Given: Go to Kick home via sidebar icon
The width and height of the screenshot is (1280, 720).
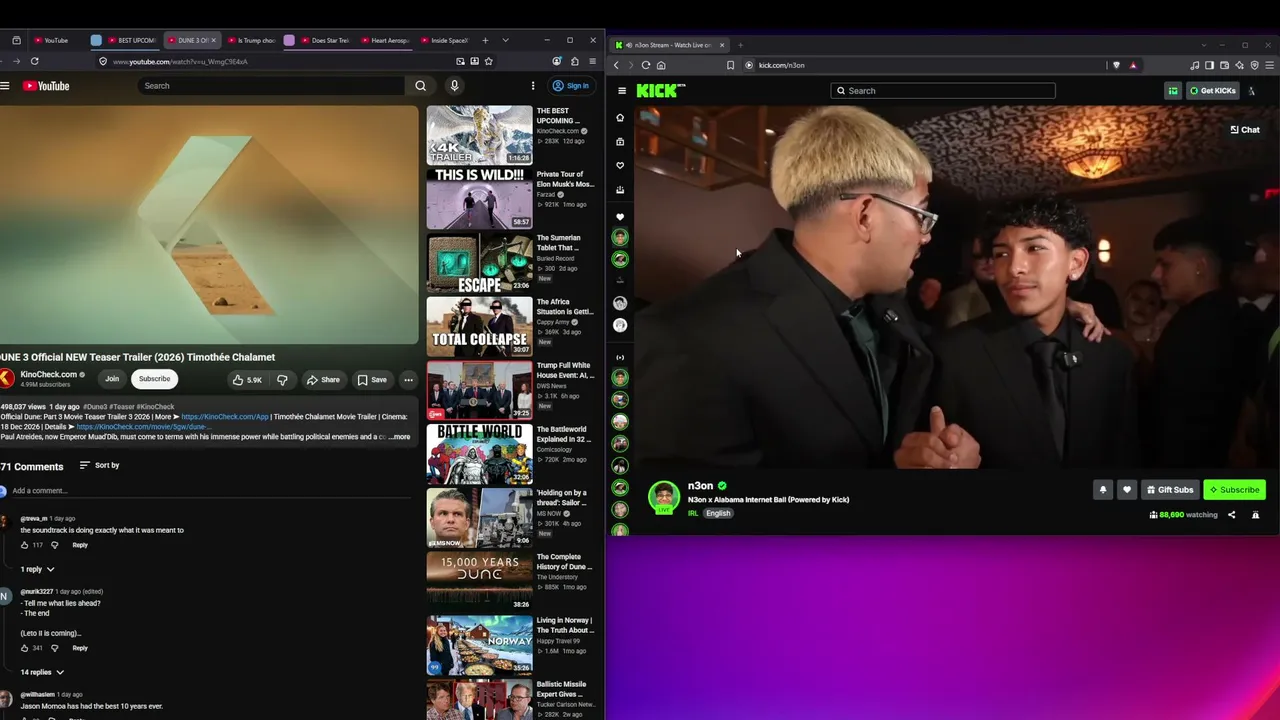Looking at the screenshot, I should pyautogui.click(x=620, y=118).
